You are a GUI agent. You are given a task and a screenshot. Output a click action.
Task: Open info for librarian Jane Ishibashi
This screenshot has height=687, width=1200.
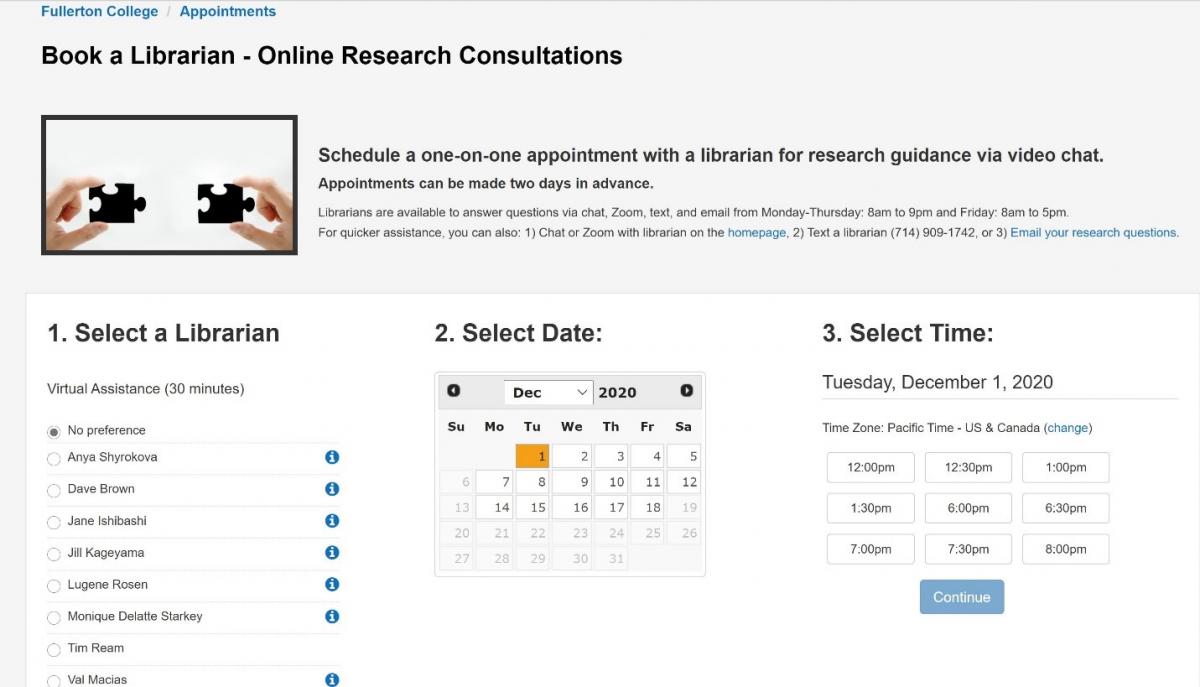point(332,521)
